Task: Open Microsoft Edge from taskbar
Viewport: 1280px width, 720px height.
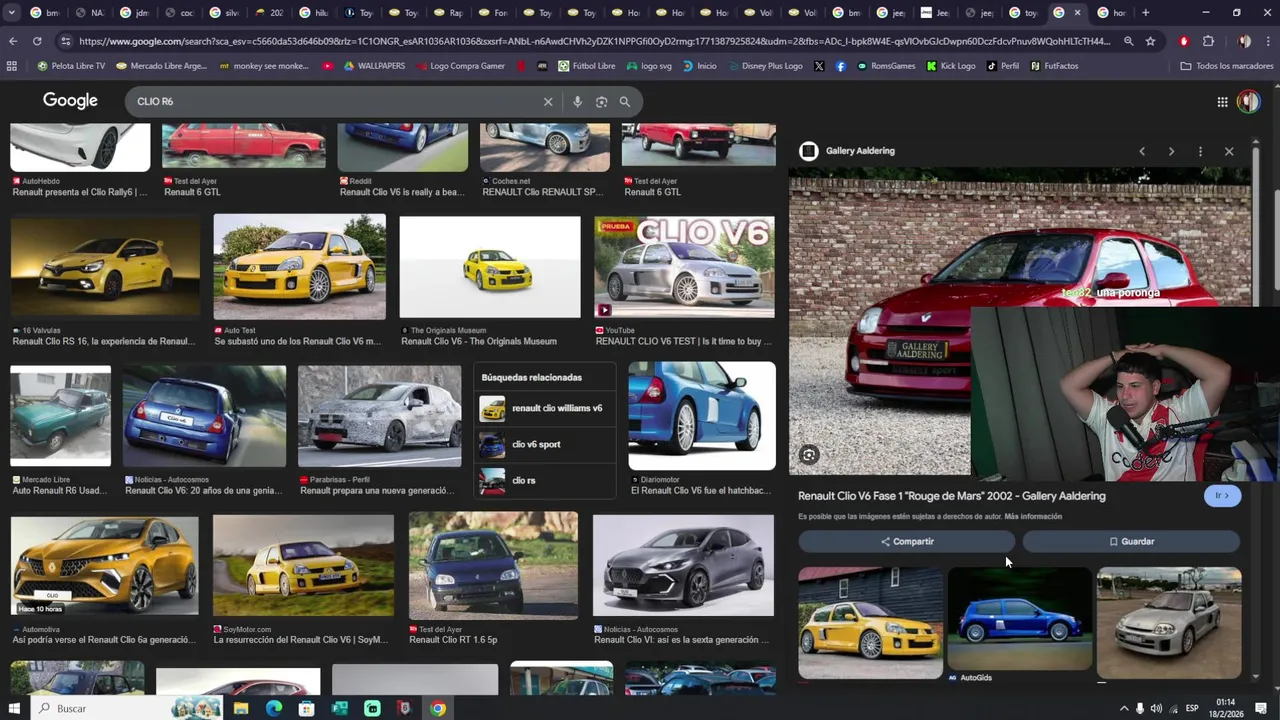Action: pos(274,708)
